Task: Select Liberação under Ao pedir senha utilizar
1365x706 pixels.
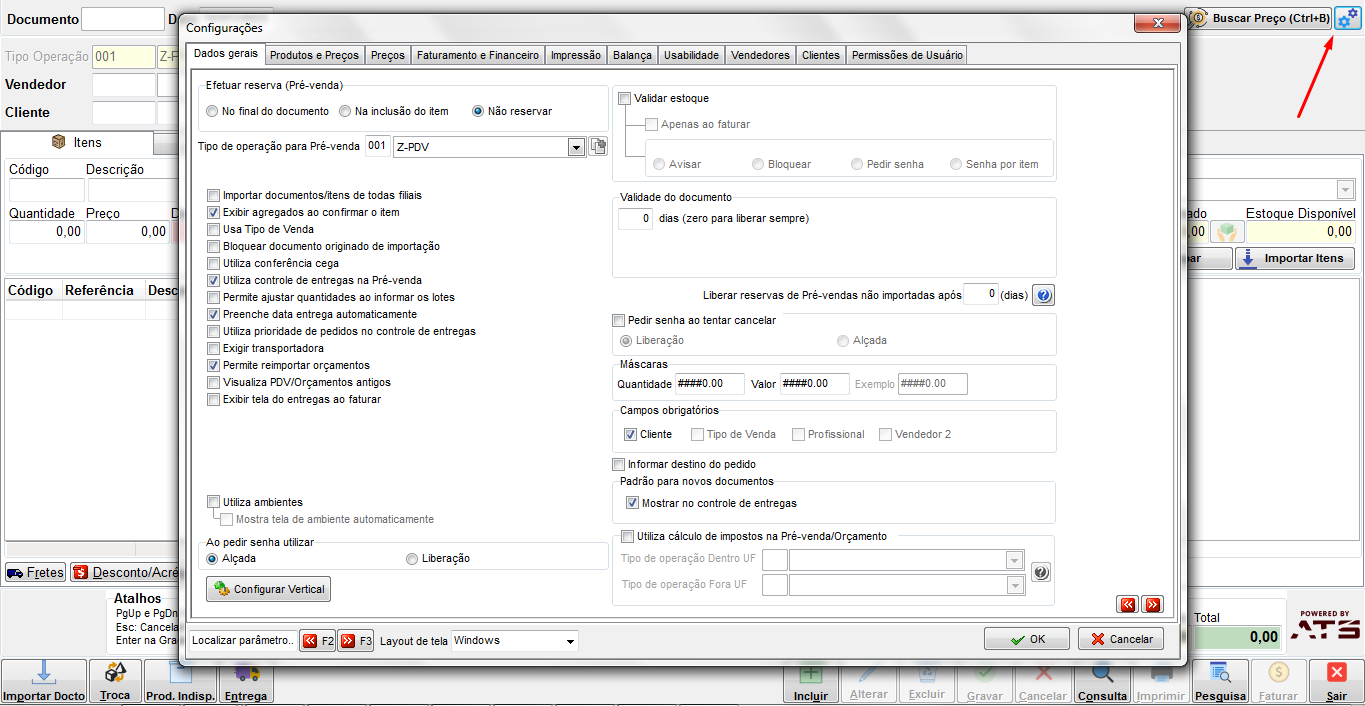Action: click(412, 559)
